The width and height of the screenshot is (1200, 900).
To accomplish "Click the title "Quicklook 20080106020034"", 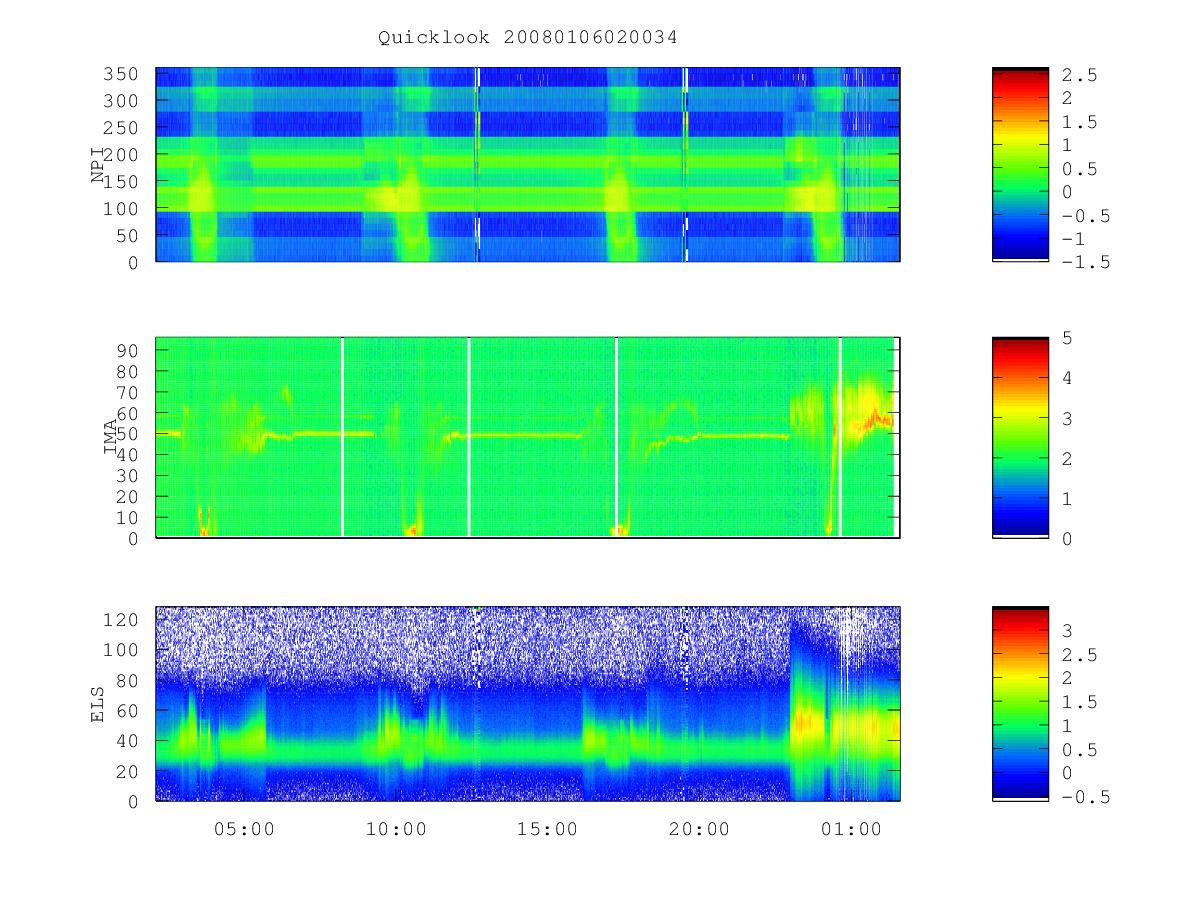I will [528, 38].
